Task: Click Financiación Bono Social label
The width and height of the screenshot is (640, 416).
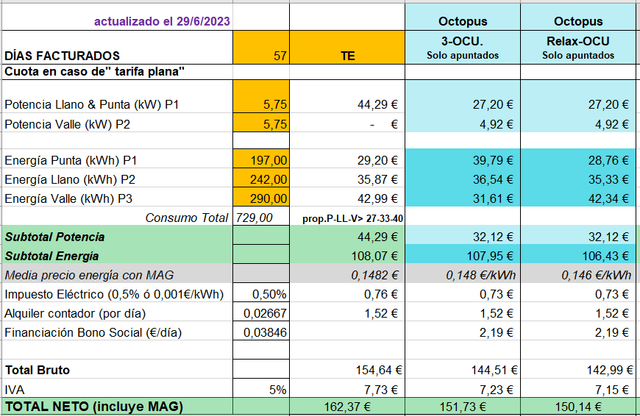Action: tap(117, 331)
